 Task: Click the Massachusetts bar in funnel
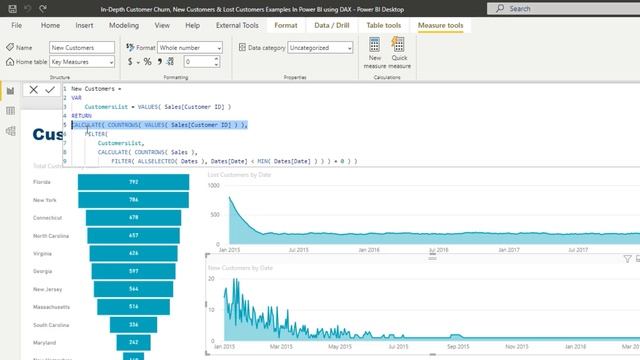pyautogui.click(x=133, y=307)
